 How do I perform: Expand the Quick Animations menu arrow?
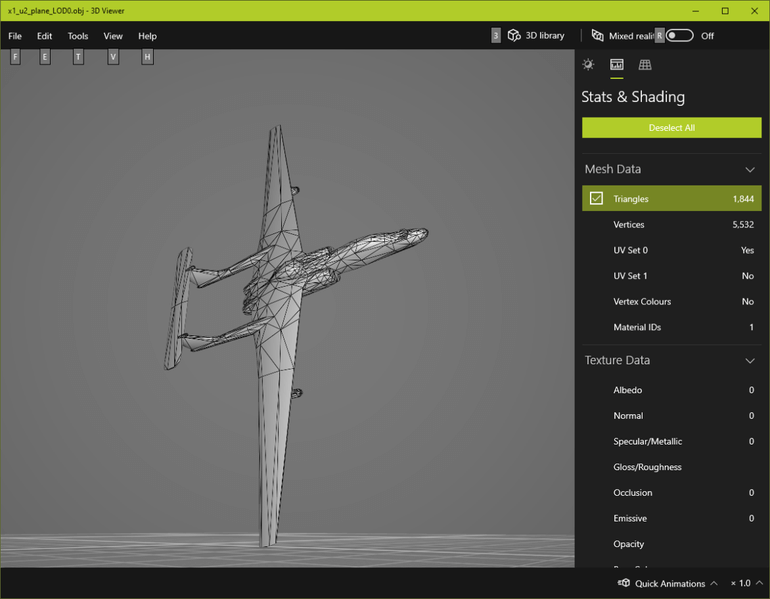[x=714, y=583]
